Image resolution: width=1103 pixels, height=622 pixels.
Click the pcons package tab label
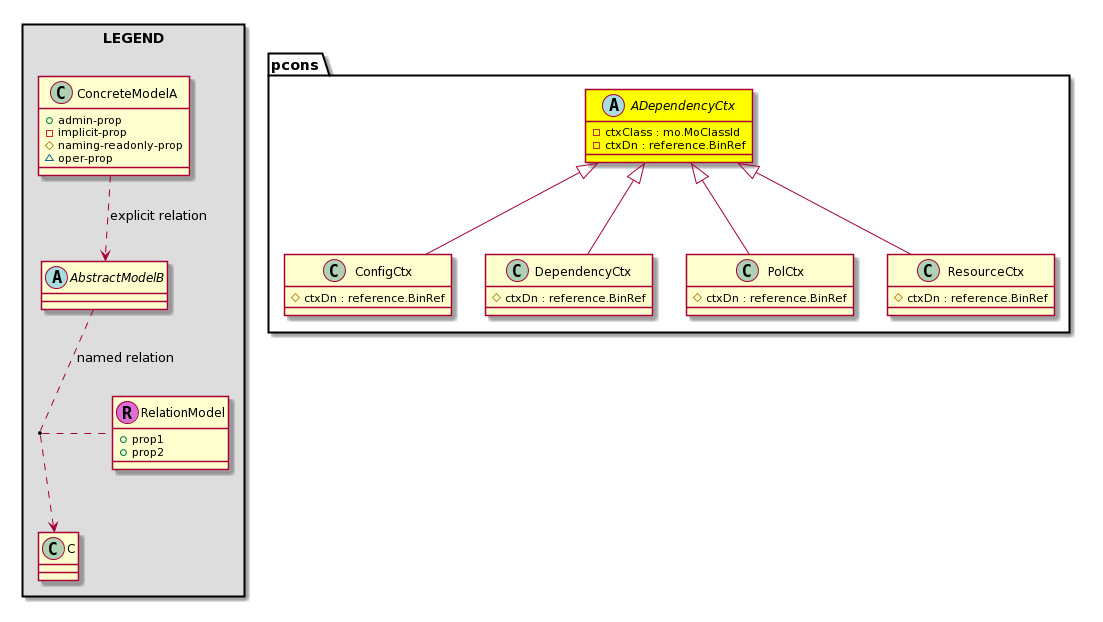click(x=295, y=65)
